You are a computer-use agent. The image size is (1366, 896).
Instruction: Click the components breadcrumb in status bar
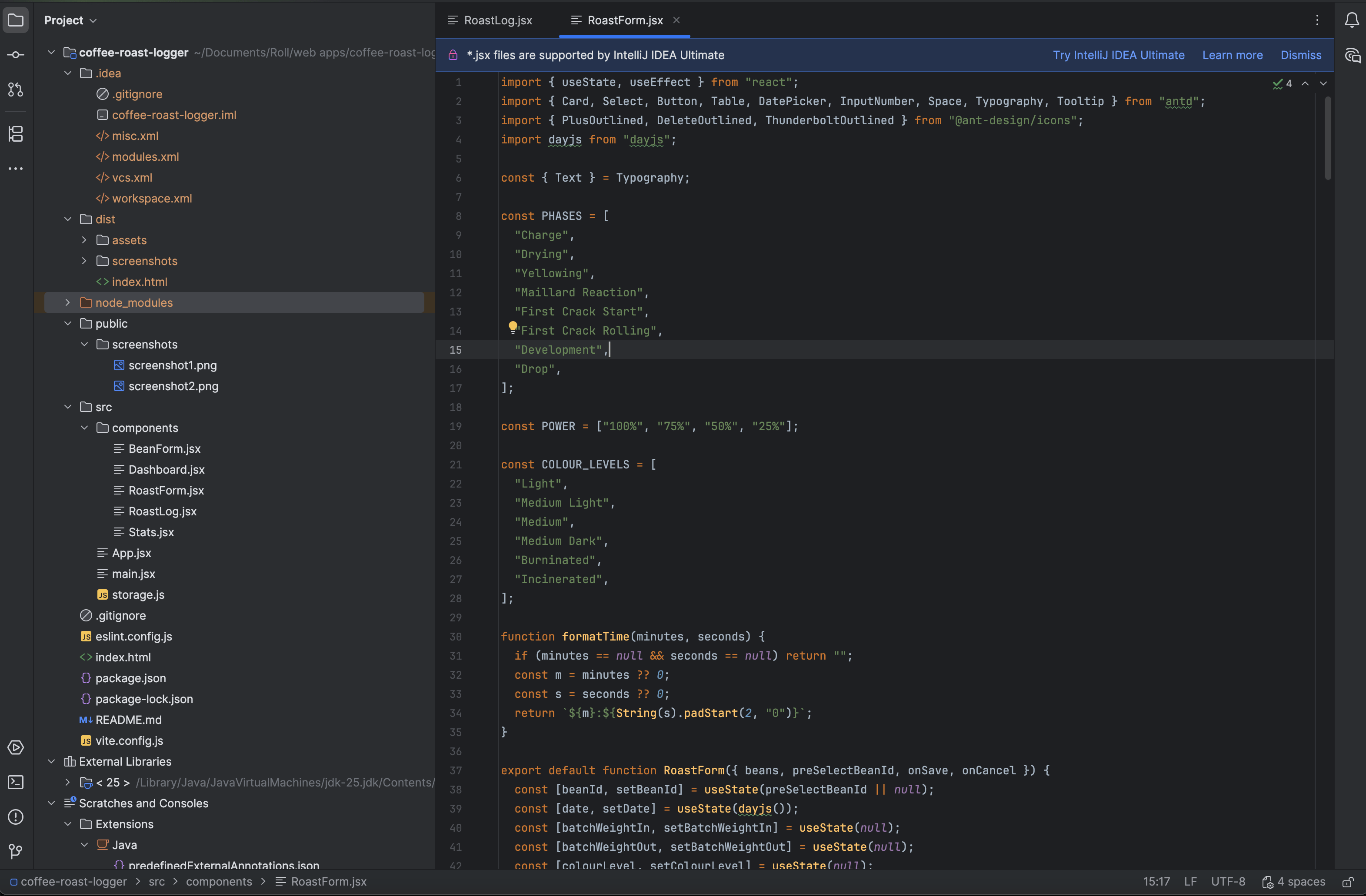coord(219,882)
